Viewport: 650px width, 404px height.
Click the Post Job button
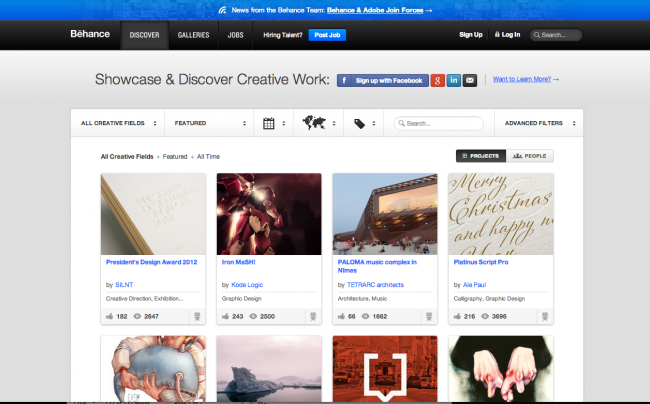click(x=327, y=35)
